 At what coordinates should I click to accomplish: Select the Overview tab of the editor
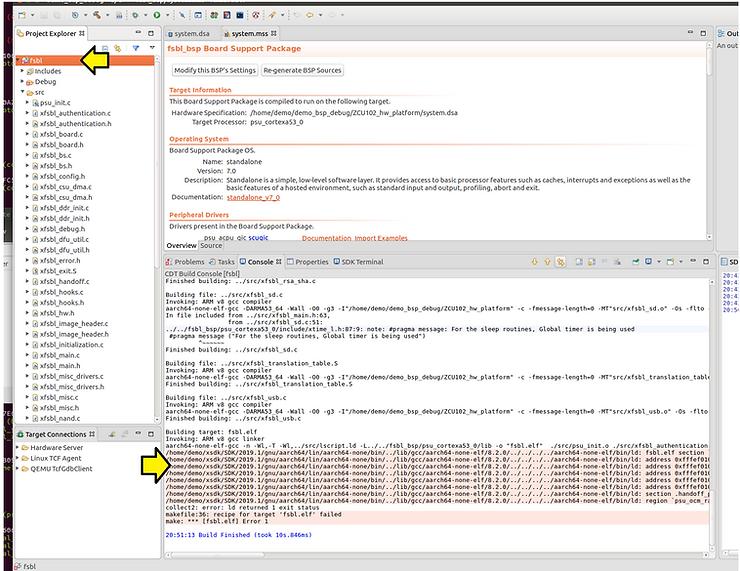click(181, 245)
